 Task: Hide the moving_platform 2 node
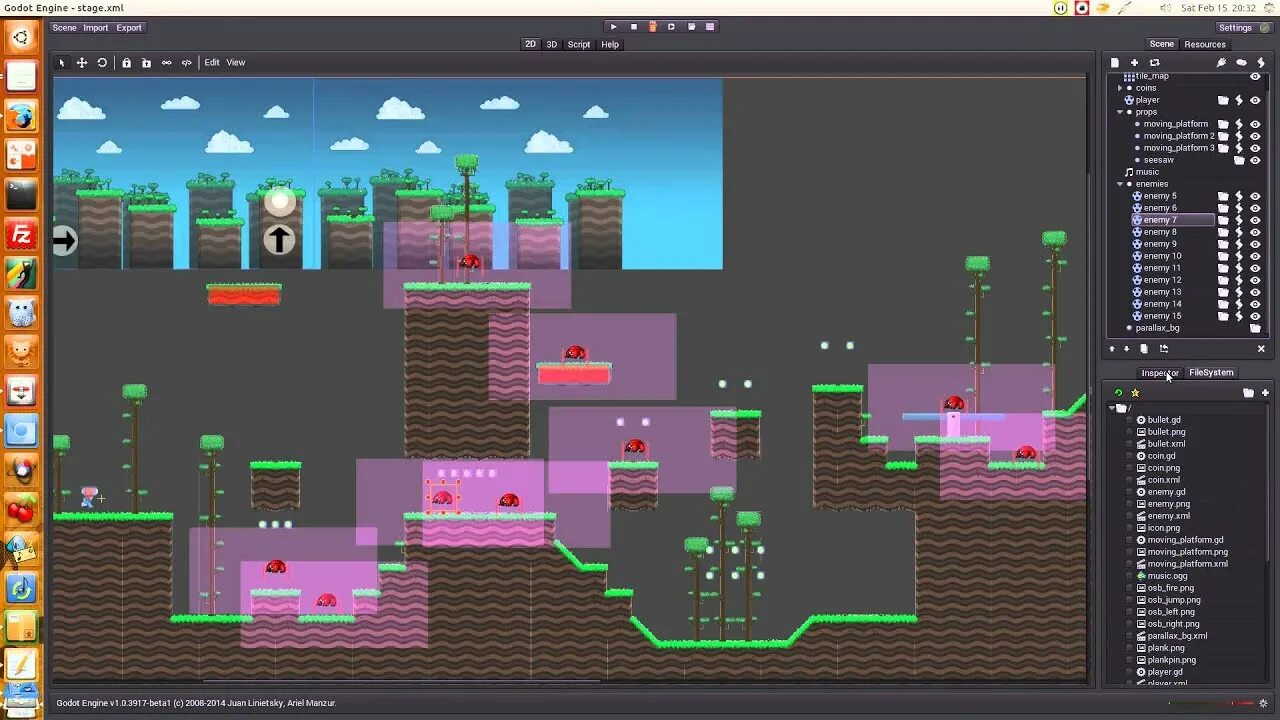[1255, 135]
